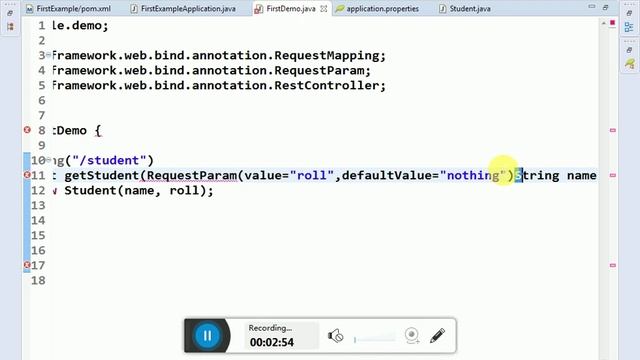Click 'RestController;' import on line 5
The height and width of the screenshot is (360, 640).
330,85
